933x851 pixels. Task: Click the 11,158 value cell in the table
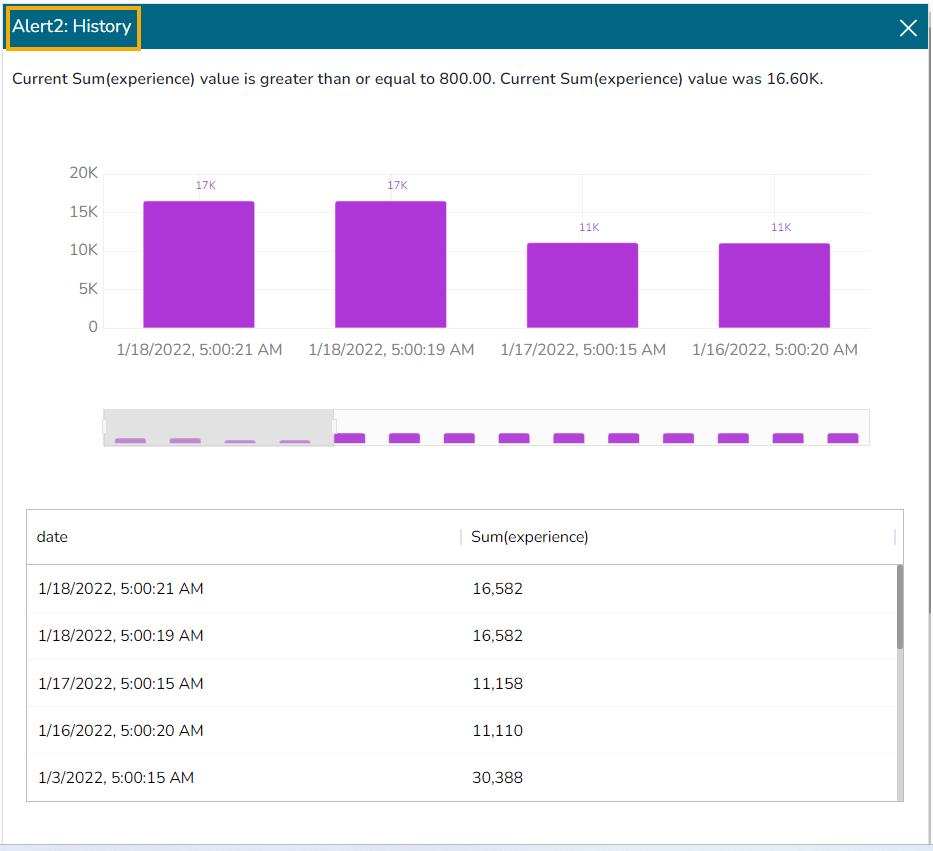click(497, 684)
